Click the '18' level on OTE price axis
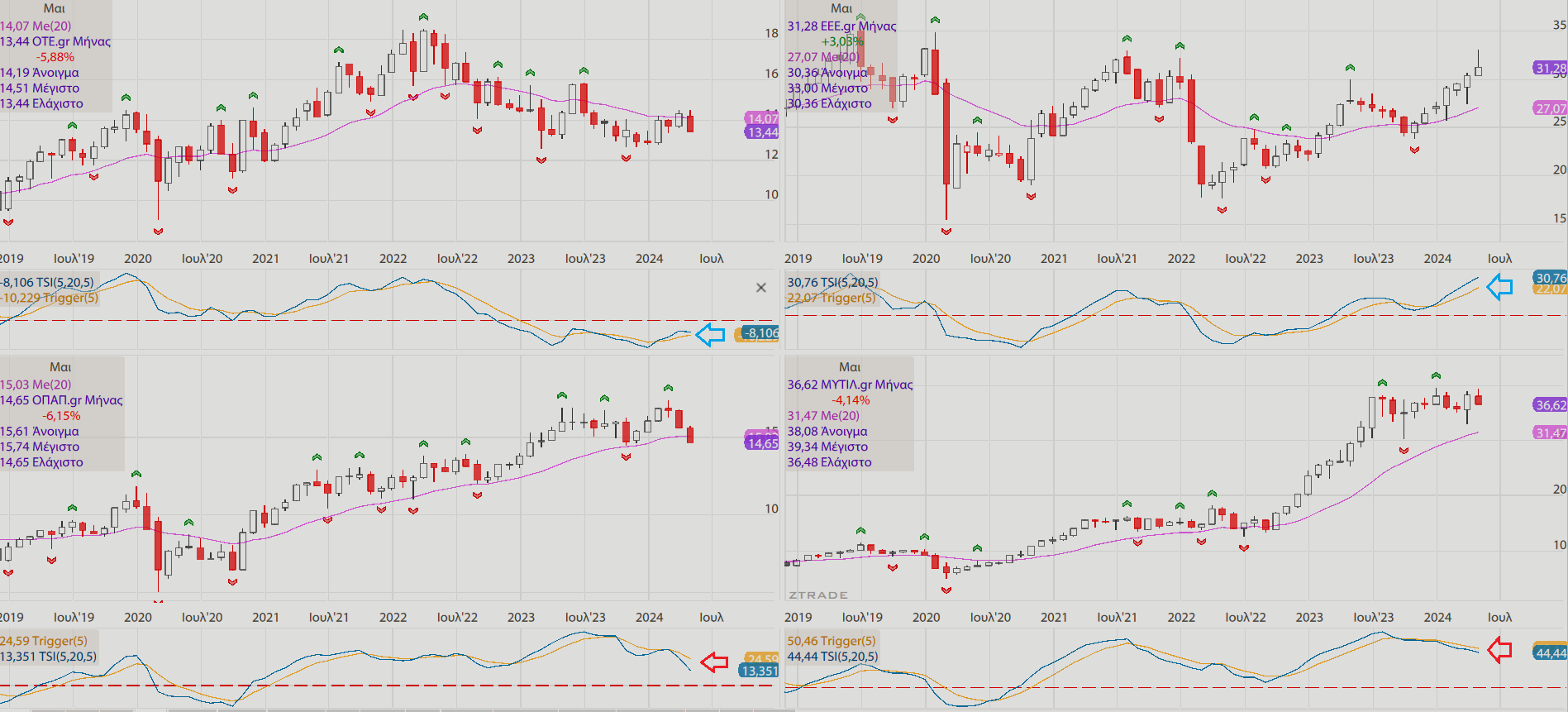Screen dimensions: 1568x712 (x=771, y=33)
